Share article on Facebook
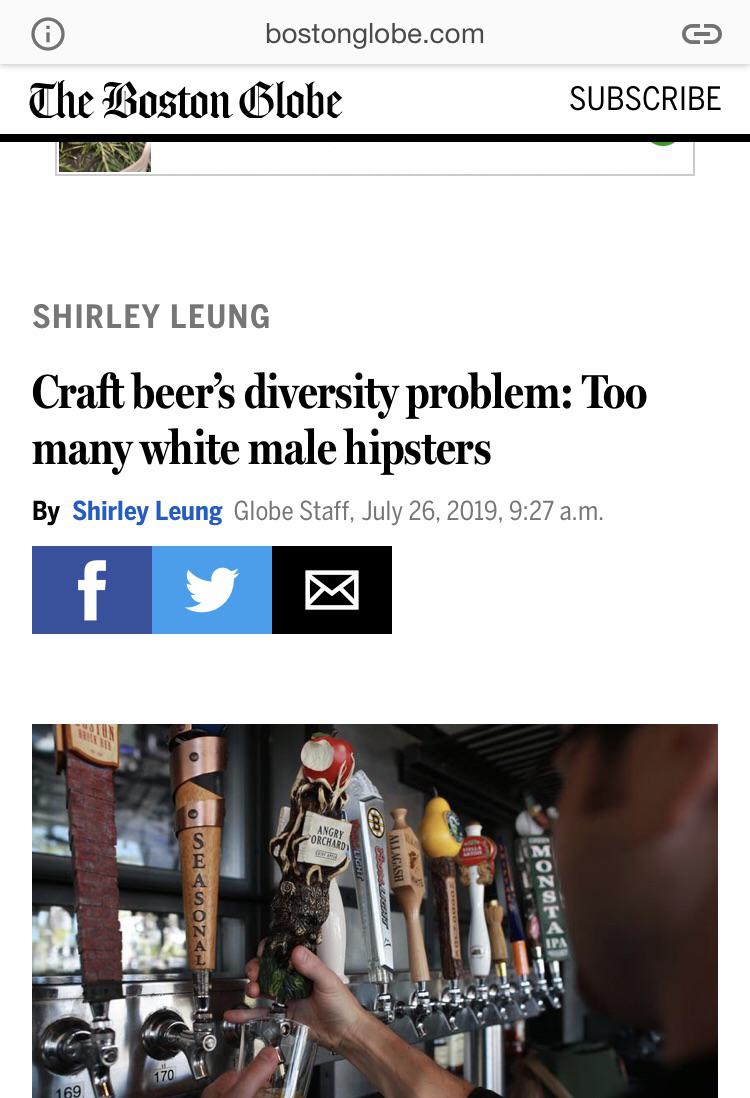Image resolution: width=750 pixels, height=1098 pixels. 92,590
